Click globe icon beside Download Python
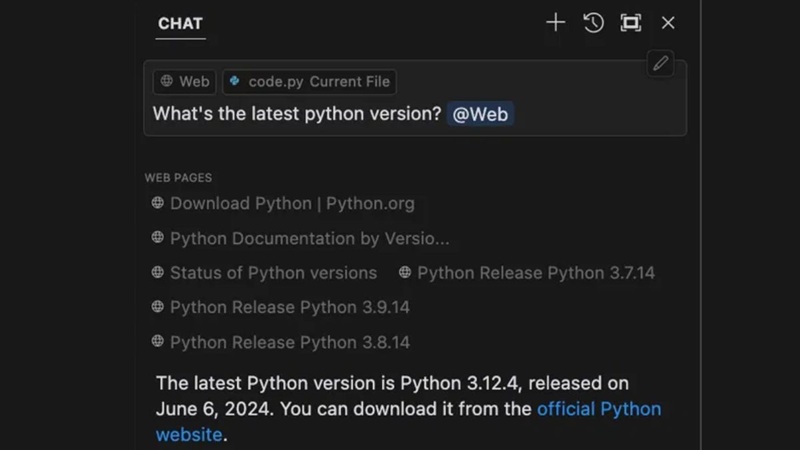 tap(157, 203)
